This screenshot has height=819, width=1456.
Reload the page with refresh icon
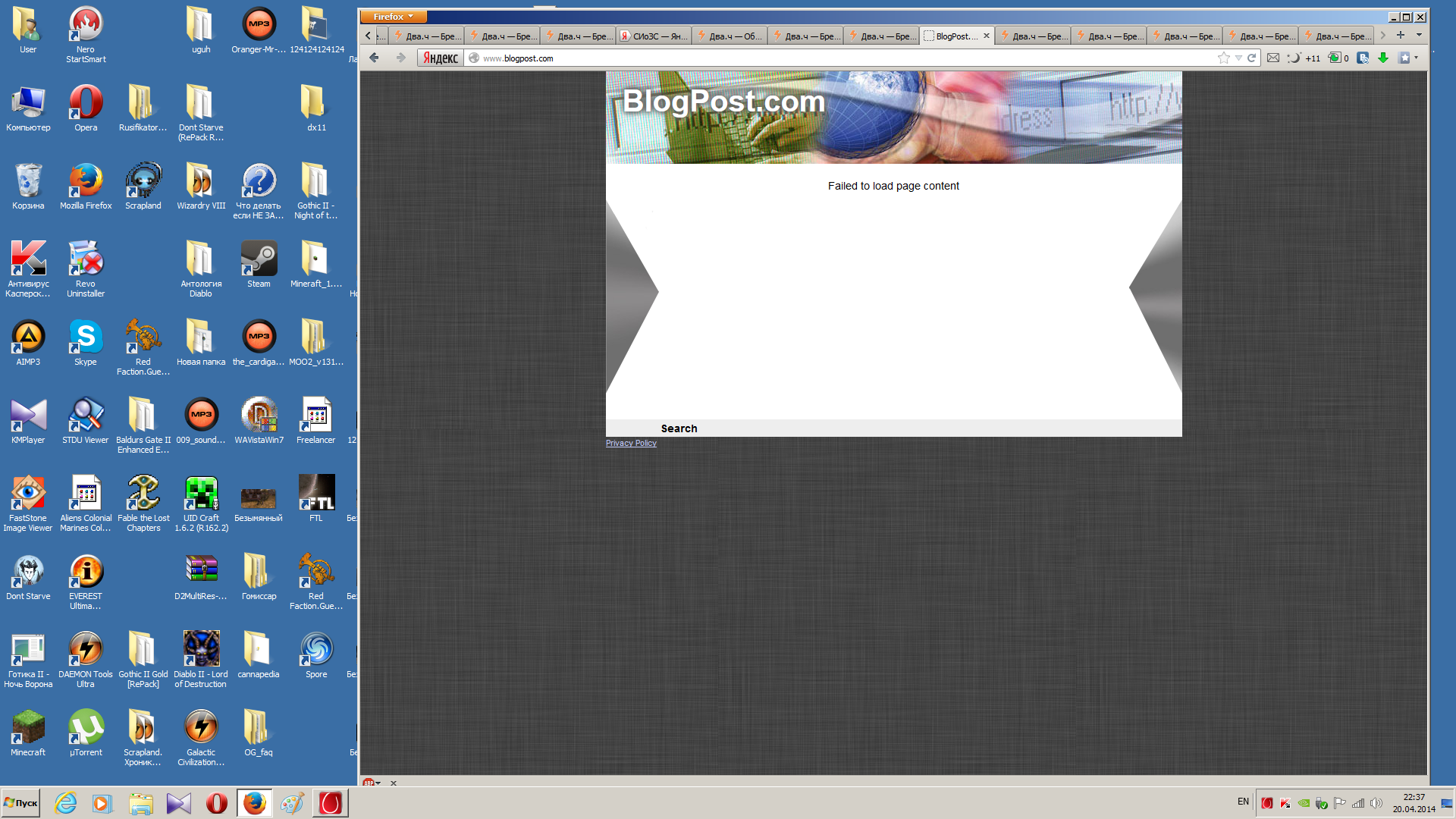(x=1252, y=58)
